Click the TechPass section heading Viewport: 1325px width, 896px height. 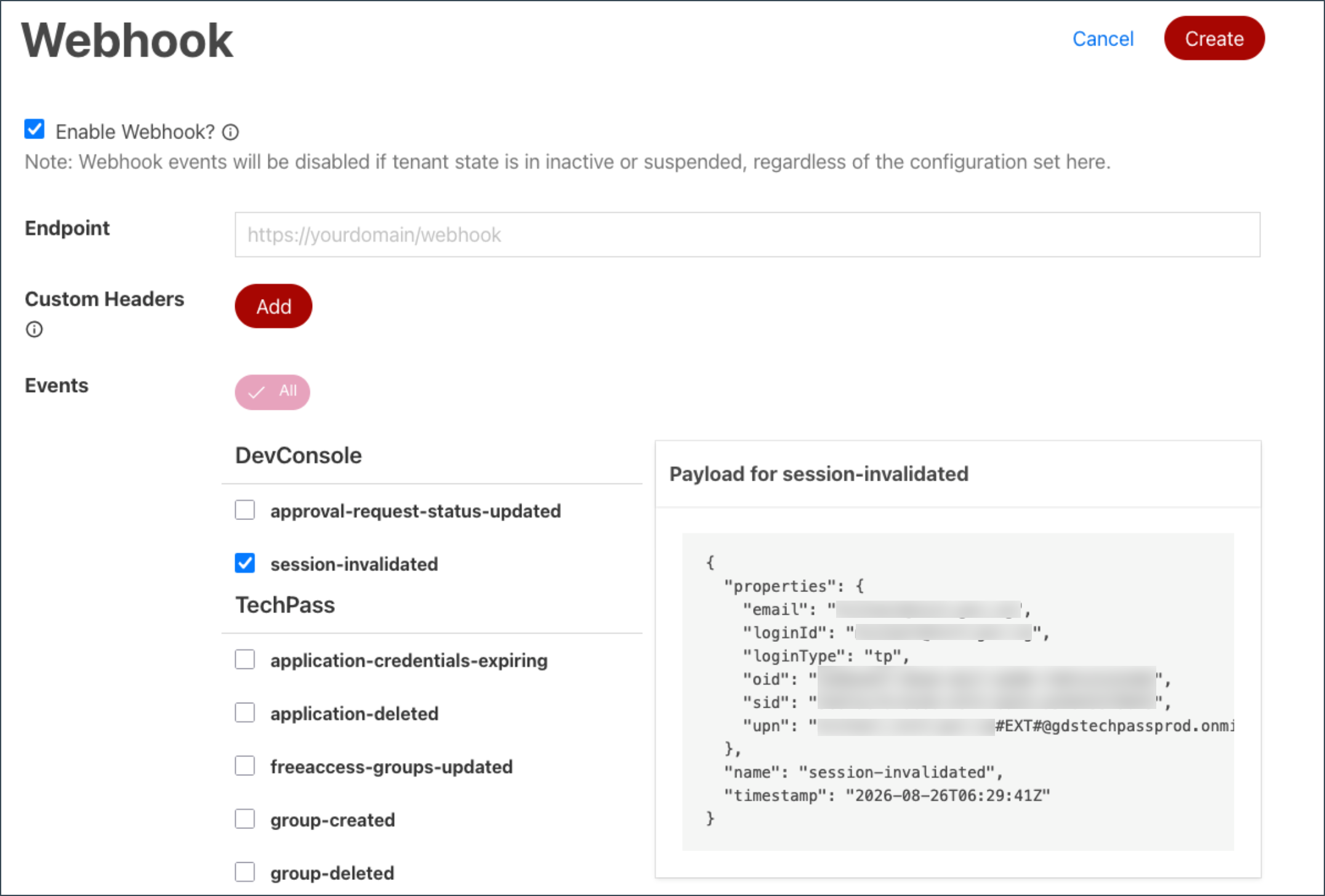point(285,605)
